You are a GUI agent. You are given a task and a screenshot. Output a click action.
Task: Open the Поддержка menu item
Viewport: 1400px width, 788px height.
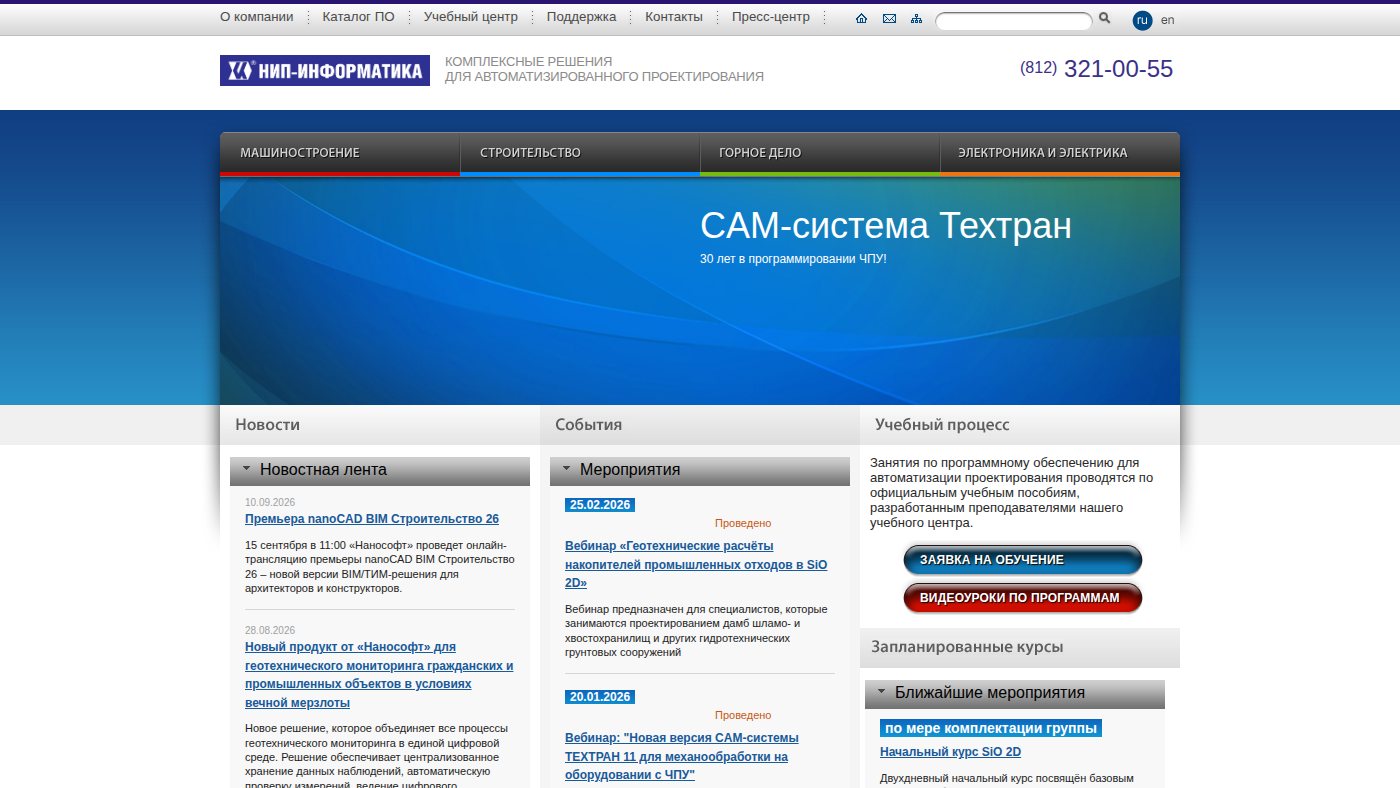tap(582, 17)
